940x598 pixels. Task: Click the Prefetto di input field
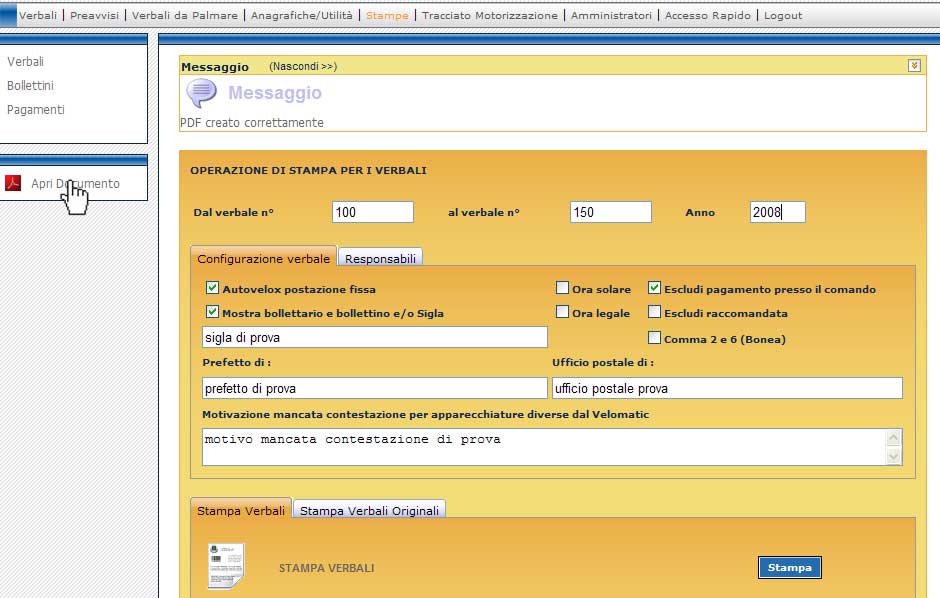click(x=375, y=388)
